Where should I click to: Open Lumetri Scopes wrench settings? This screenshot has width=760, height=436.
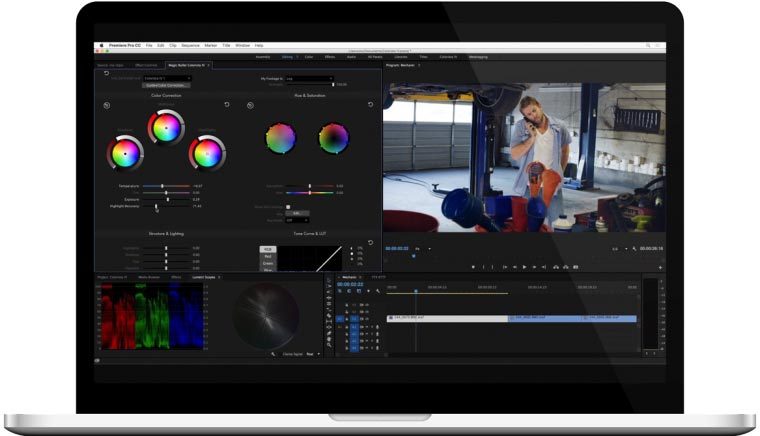[273, 354]
